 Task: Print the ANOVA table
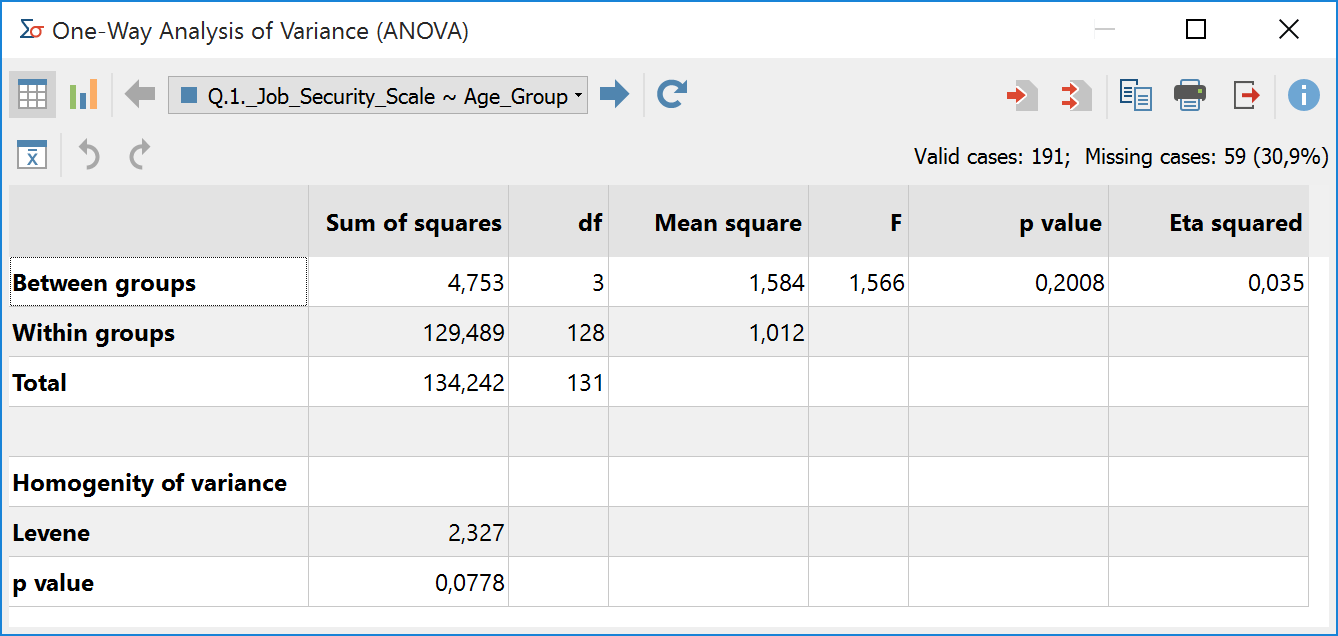pyautogui.click(x=1190, y=96)
